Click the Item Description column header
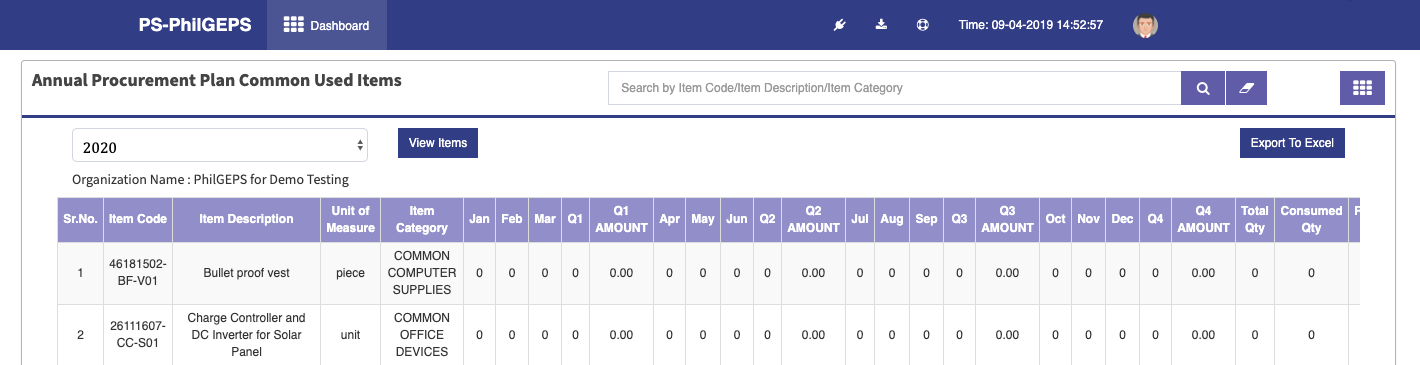 (x=246, y=219)
